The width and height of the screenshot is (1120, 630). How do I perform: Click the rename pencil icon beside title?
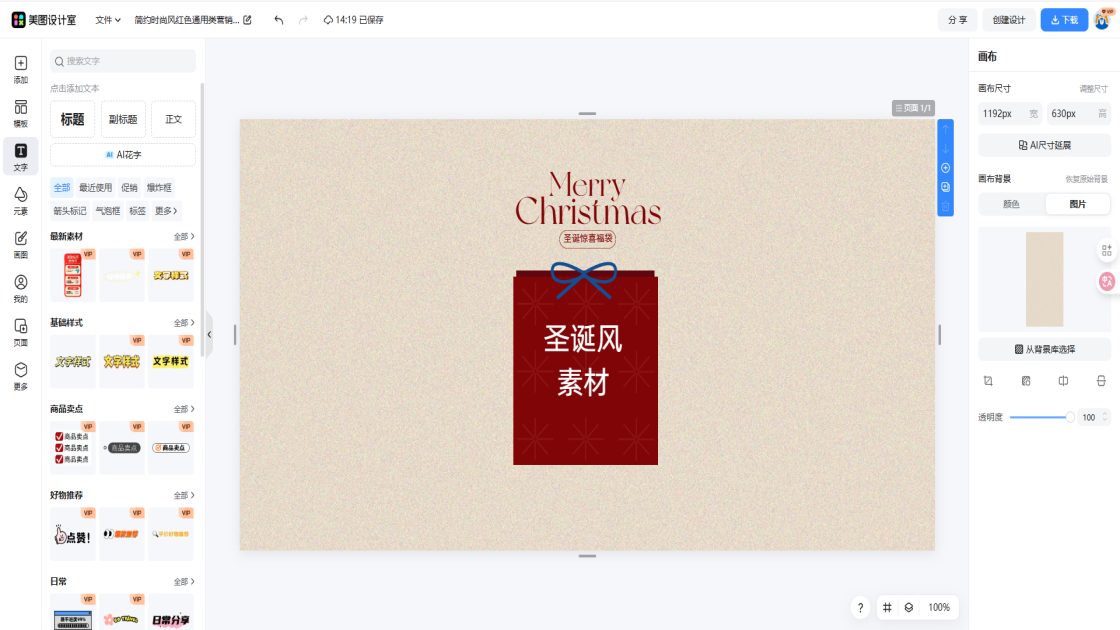[x=248, y=20]
